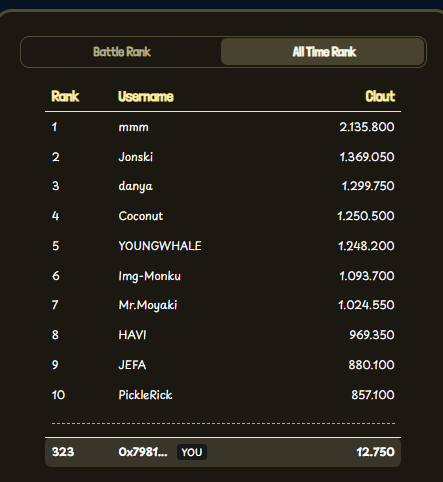Click the JEFA username
443x482 pixels.
[x=132, y=365]
